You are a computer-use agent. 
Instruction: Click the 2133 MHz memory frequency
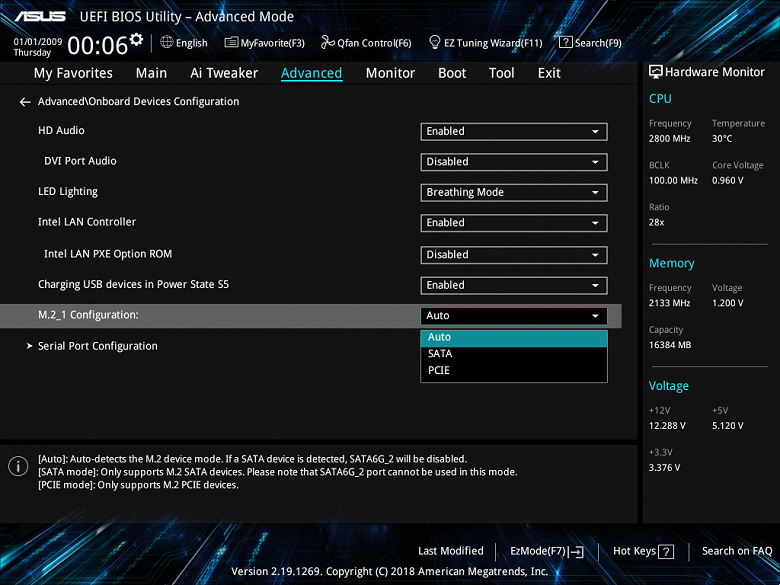click(x=670, y=303)
